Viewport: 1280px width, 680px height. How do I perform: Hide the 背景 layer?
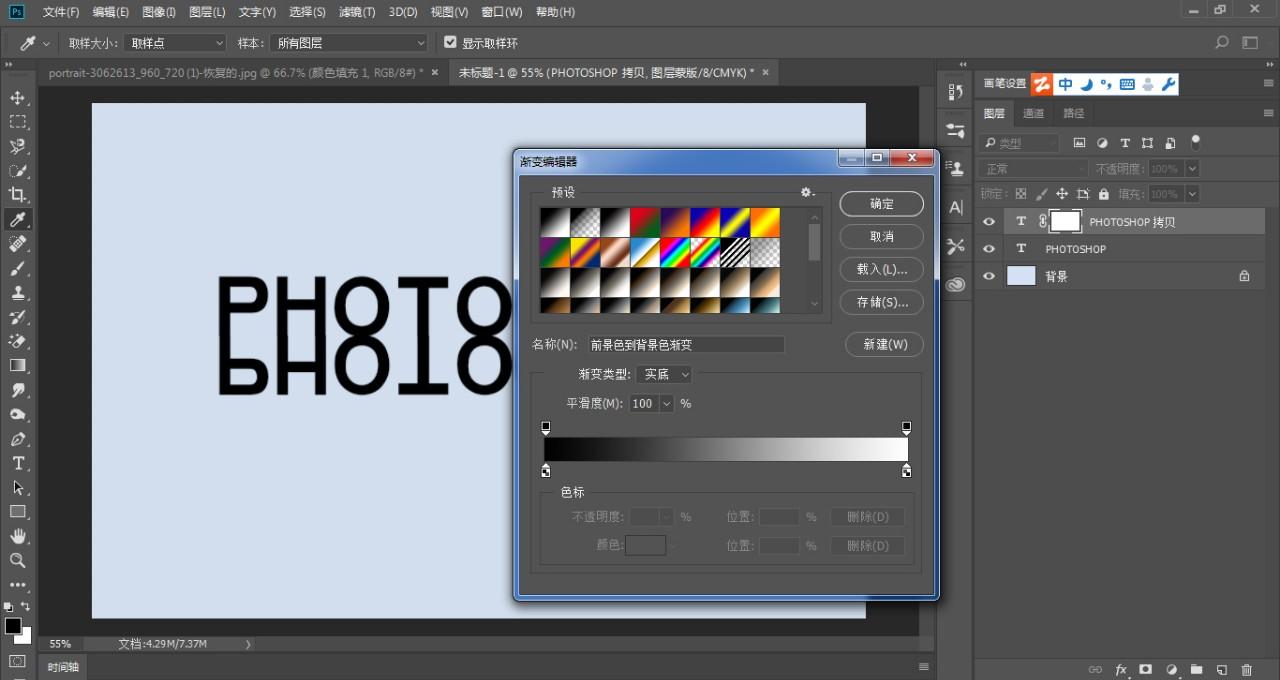tap(989, 276)
